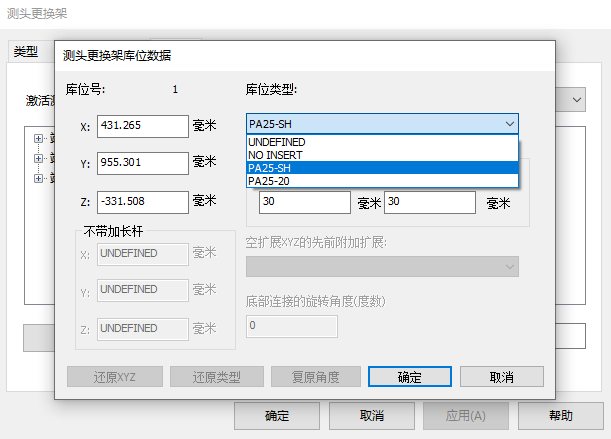The width and height of the screenshot is (611, 439).
Task: Open the dropdown arrow behind the dialog's right edge
Action: tap(577, 100)
